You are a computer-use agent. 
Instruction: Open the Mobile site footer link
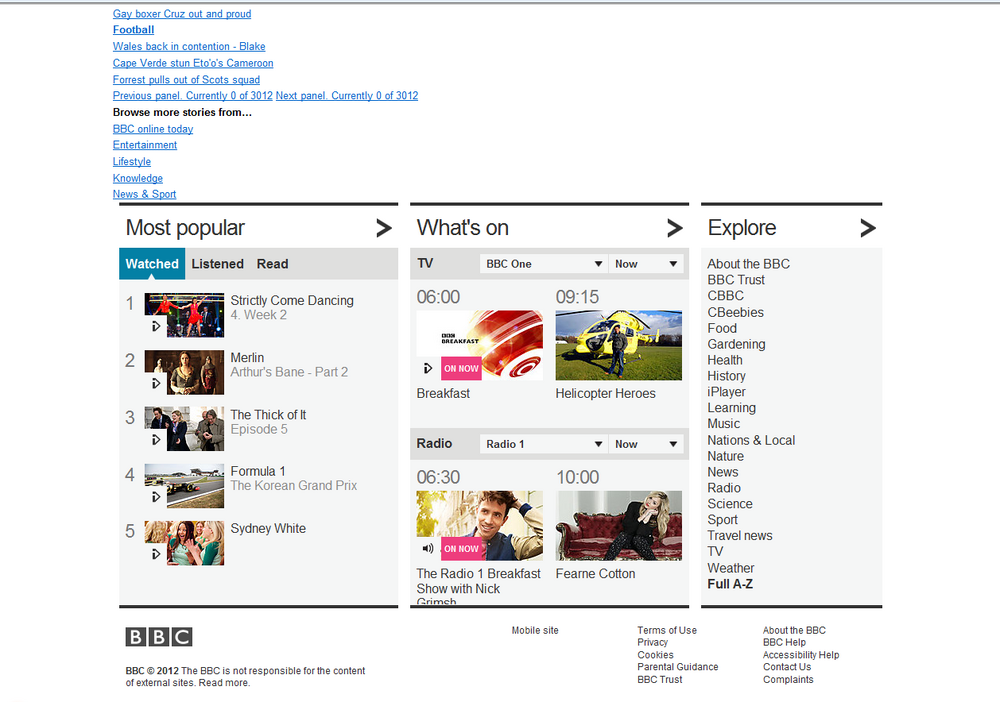[x=535, y=631]
